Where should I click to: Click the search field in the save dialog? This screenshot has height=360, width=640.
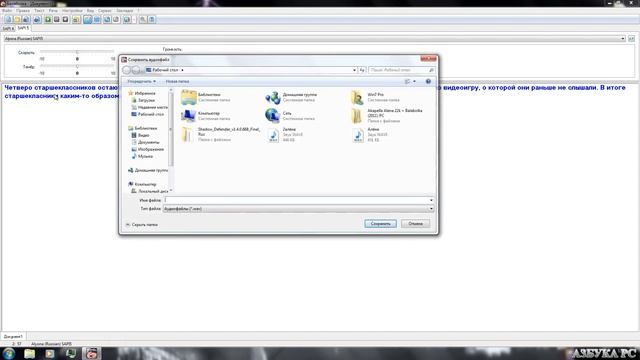(x=401, y=70)
